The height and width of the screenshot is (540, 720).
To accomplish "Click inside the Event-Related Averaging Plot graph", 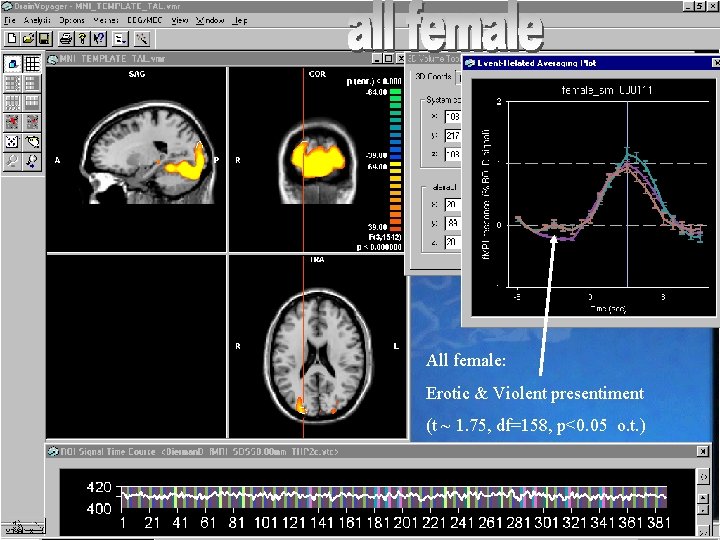I will (x=593, y=197).
